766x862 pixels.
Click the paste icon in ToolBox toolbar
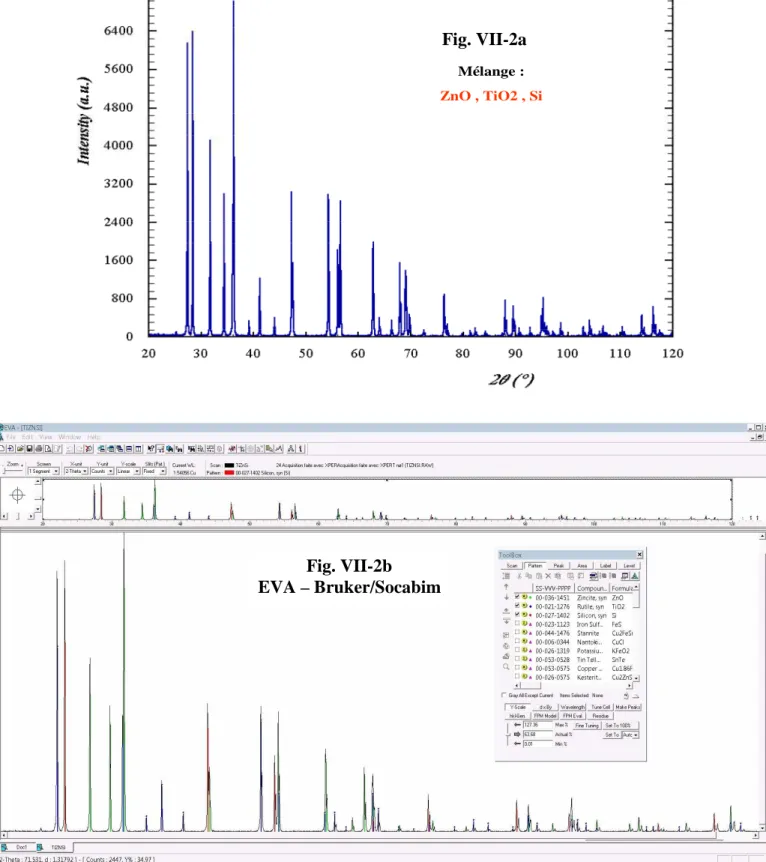[x=539, y=576]
